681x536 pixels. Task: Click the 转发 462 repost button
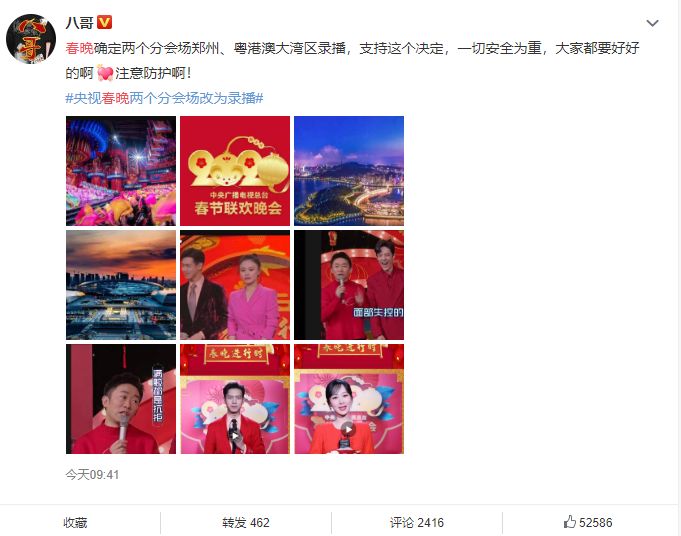tap(246, 522)
